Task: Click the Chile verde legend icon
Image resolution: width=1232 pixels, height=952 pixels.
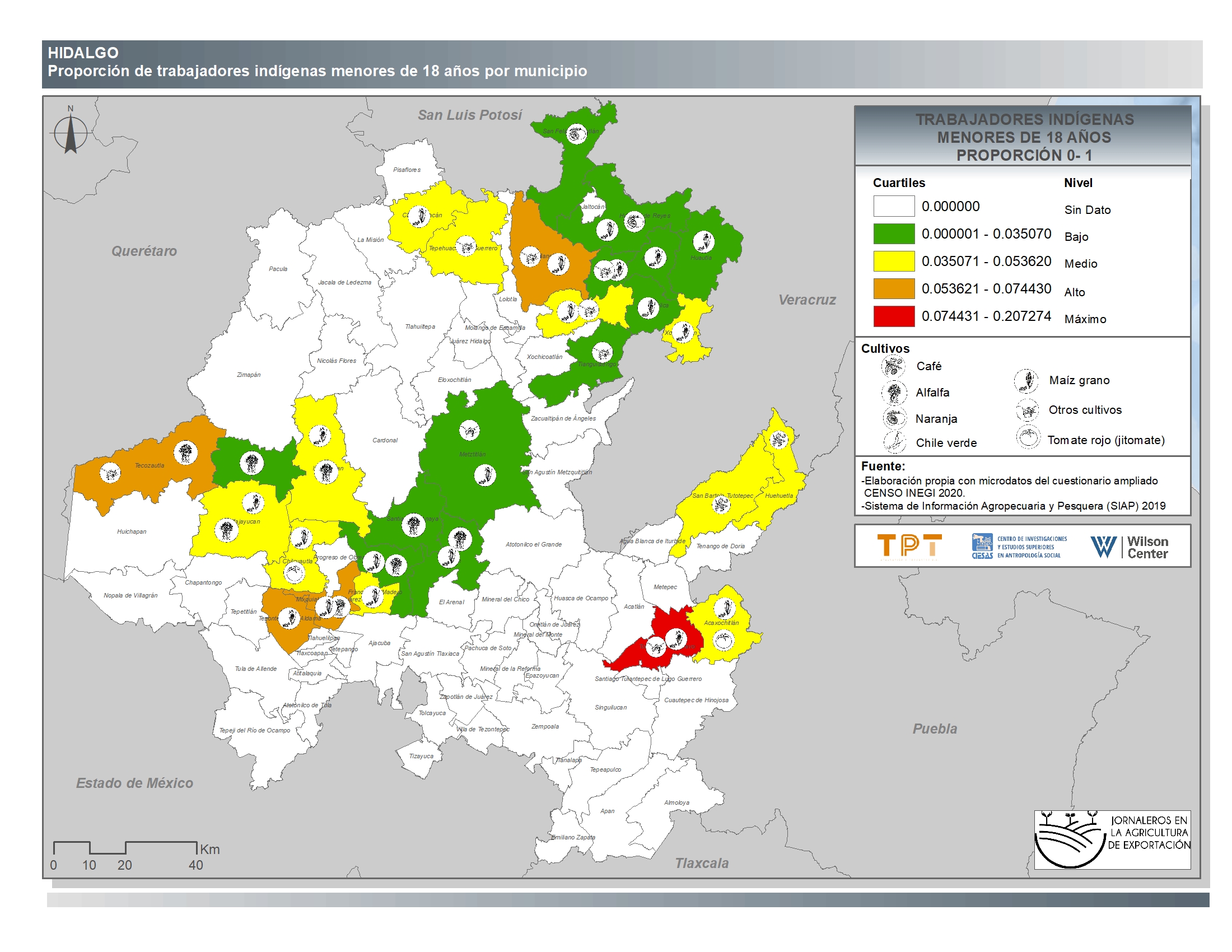Action: (x=894, y=442)
